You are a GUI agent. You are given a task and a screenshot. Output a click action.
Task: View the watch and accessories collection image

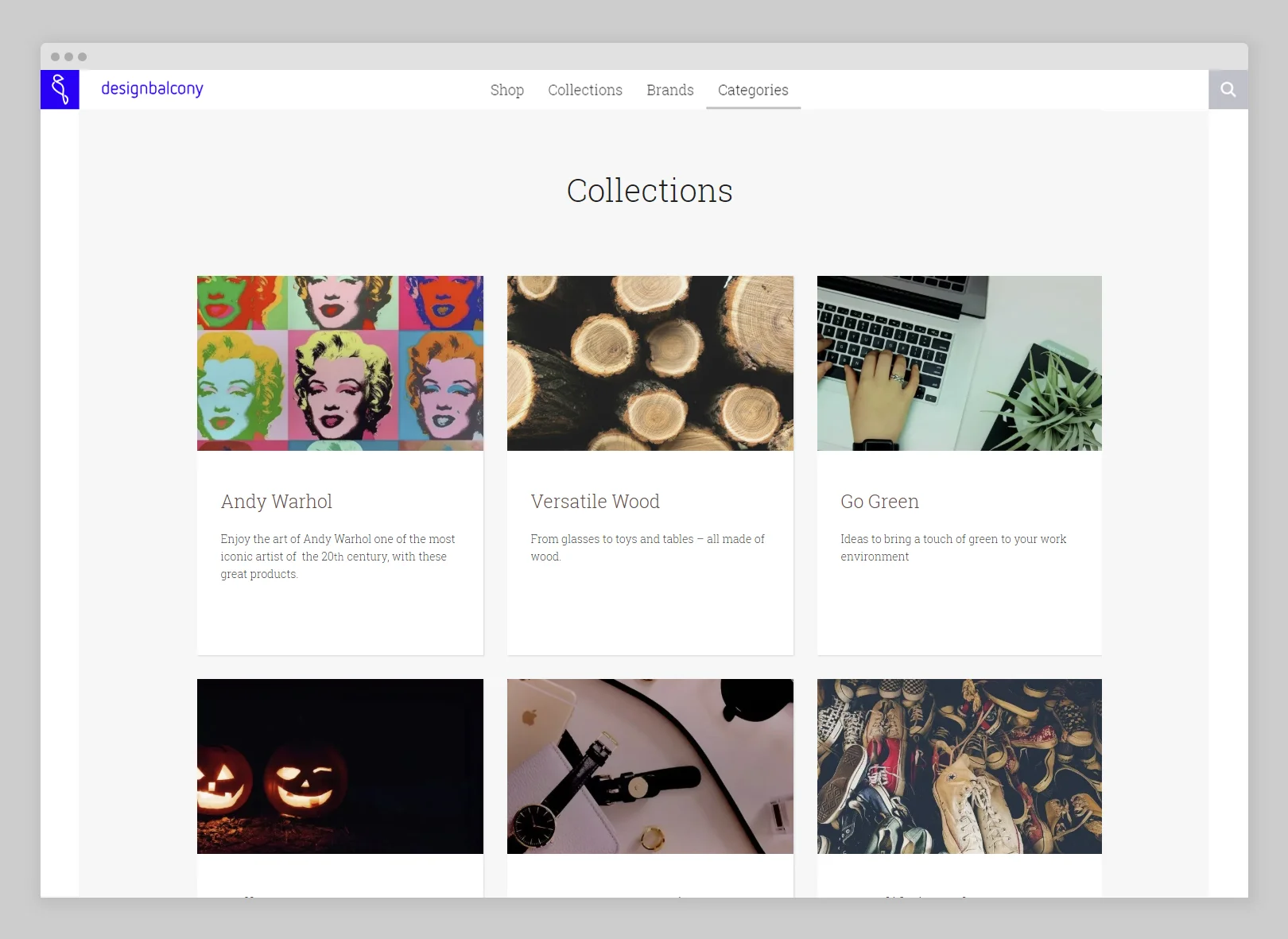(650, 766)
